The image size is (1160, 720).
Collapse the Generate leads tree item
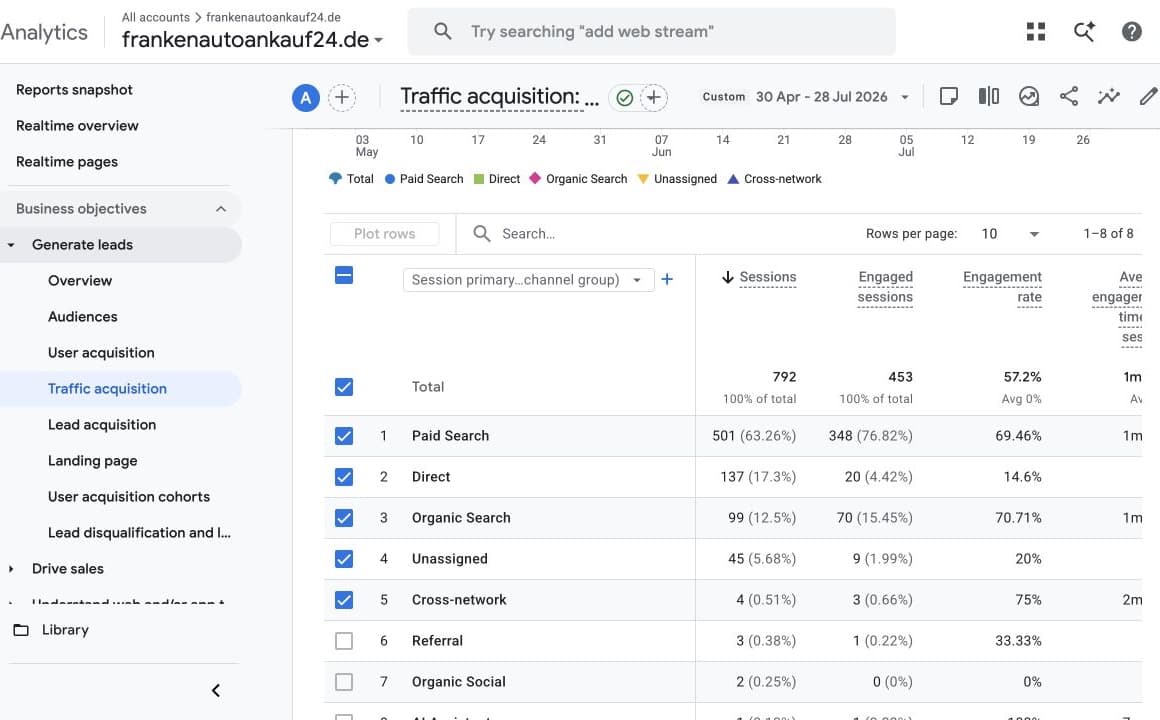tap(11, 245)
